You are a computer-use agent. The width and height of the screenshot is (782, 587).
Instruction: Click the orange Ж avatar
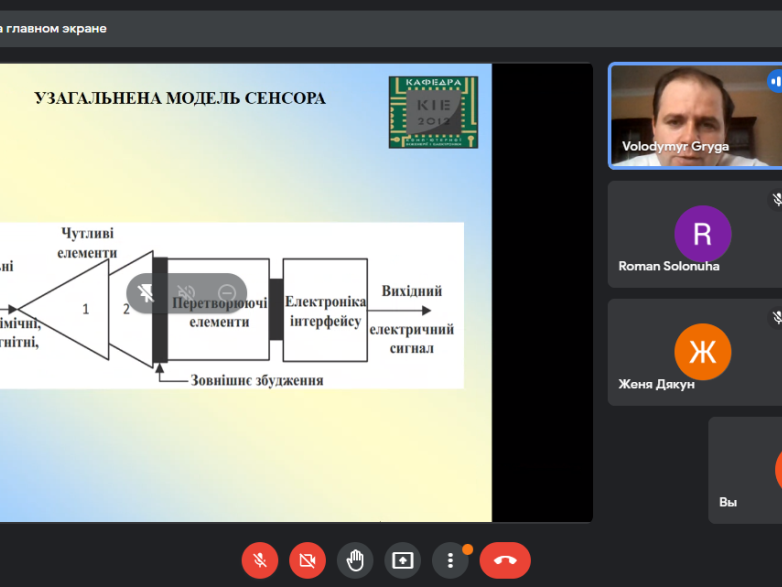click(x=702, y=352)
